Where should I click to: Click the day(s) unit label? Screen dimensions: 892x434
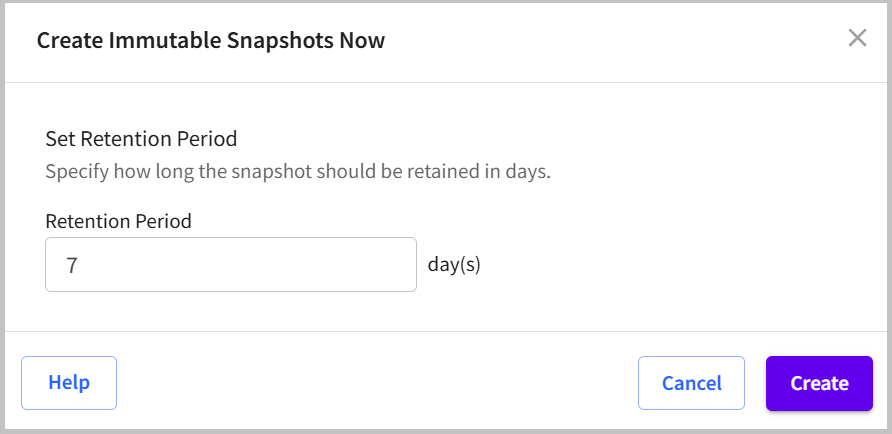point(454,265)
